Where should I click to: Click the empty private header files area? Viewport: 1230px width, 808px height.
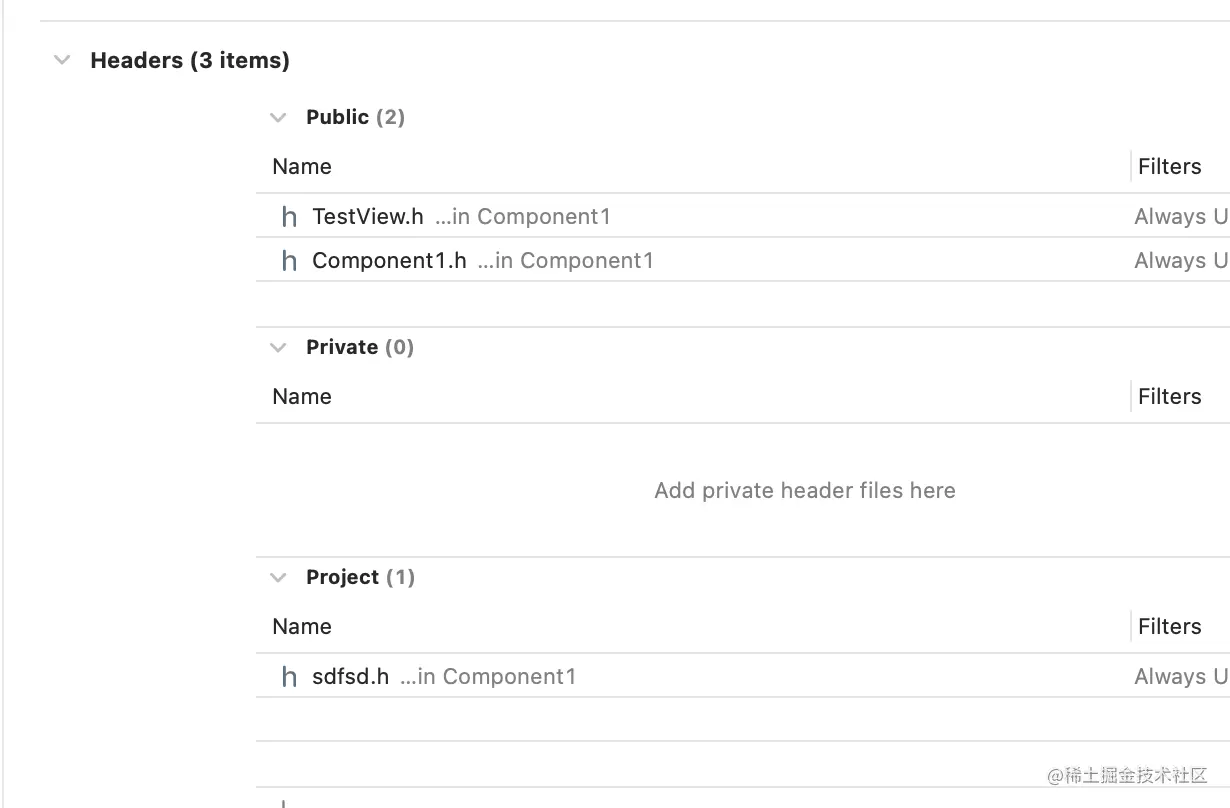coord(804,491)
